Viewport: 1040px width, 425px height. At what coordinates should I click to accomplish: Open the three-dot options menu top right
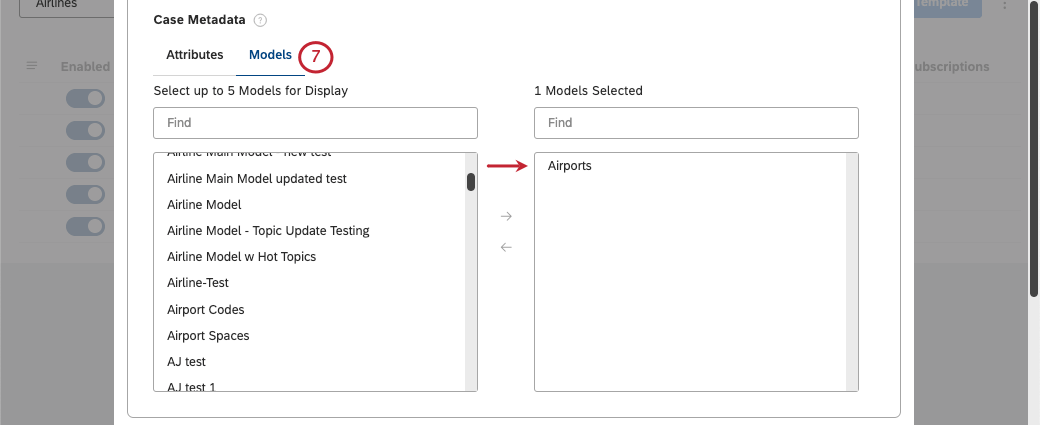click(x=1005, y=5)
